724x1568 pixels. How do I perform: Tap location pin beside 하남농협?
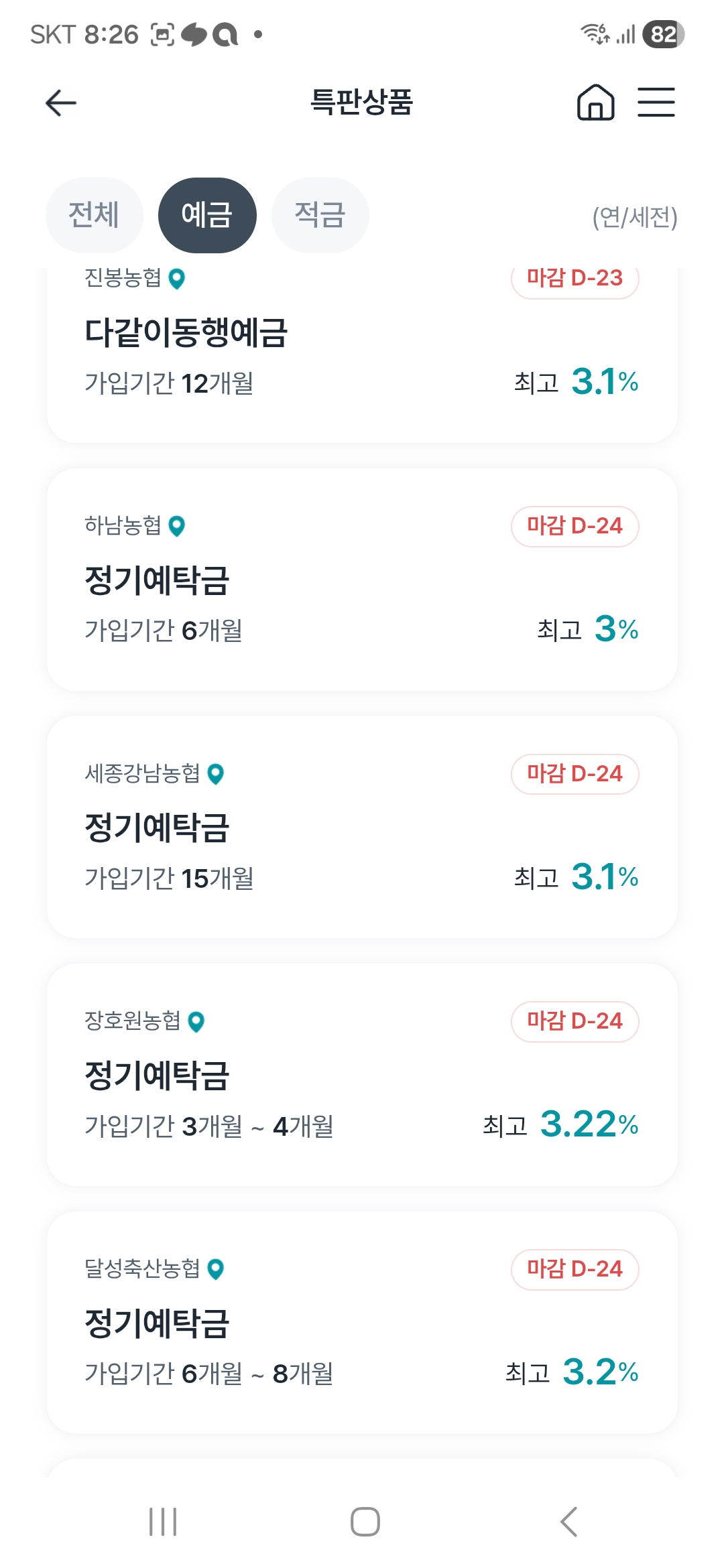pos(177,526)
